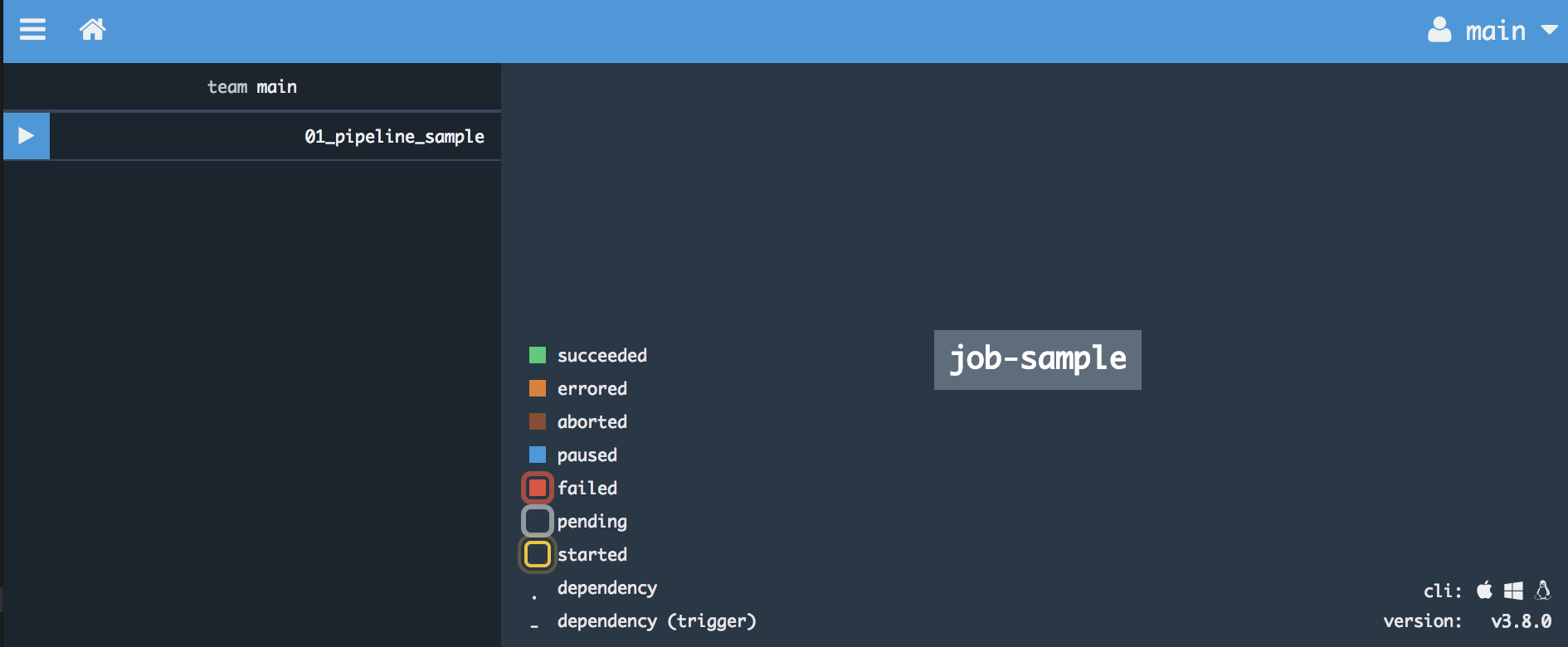Screen dimensions: 1568x647
Task: Click the dependency (trigger) legend label
Action: click(x=657, y=621)
